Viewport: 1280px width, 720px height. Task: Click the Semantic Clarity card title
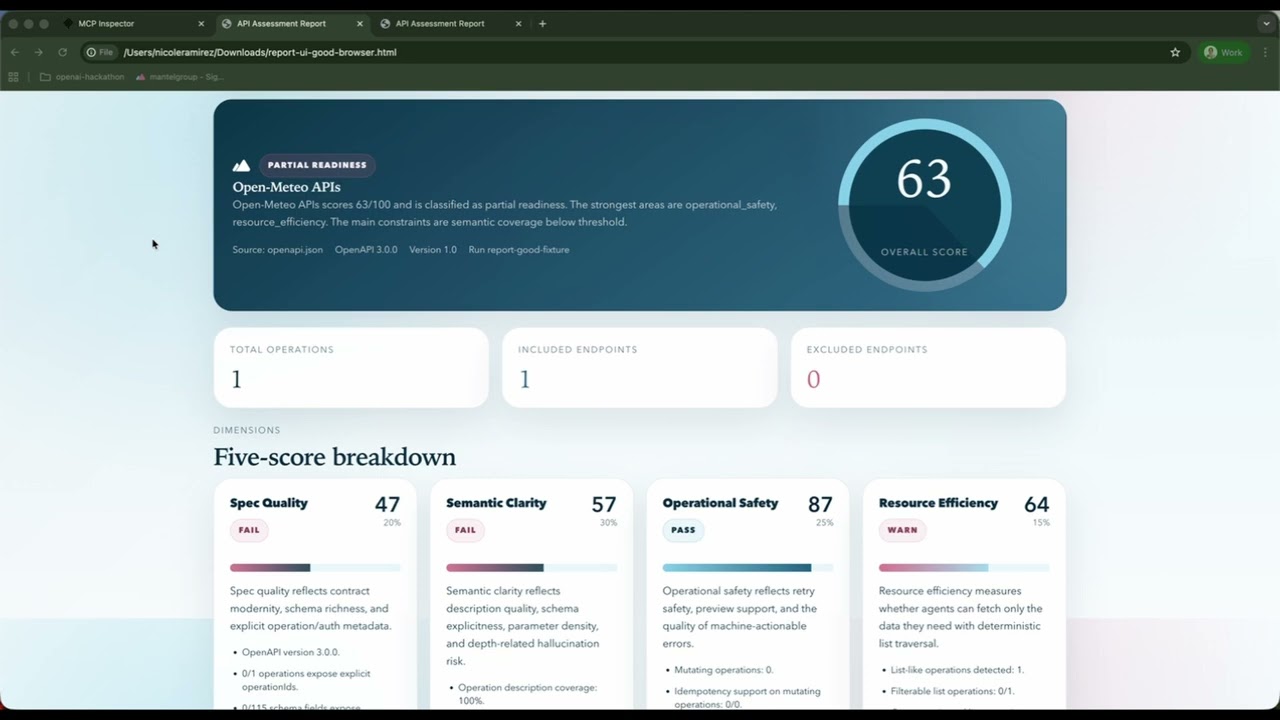pyautogui.click(x=496, y=503)
